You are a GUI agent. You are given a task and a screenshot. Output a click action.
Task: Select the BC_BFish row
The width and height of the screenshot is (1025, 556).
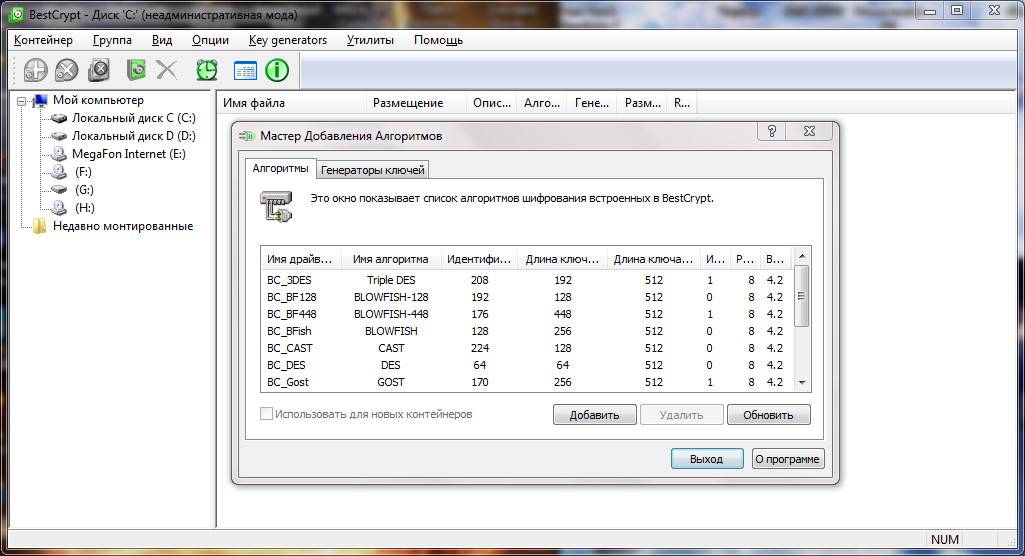pyautogui.click(x=527, y=331)
